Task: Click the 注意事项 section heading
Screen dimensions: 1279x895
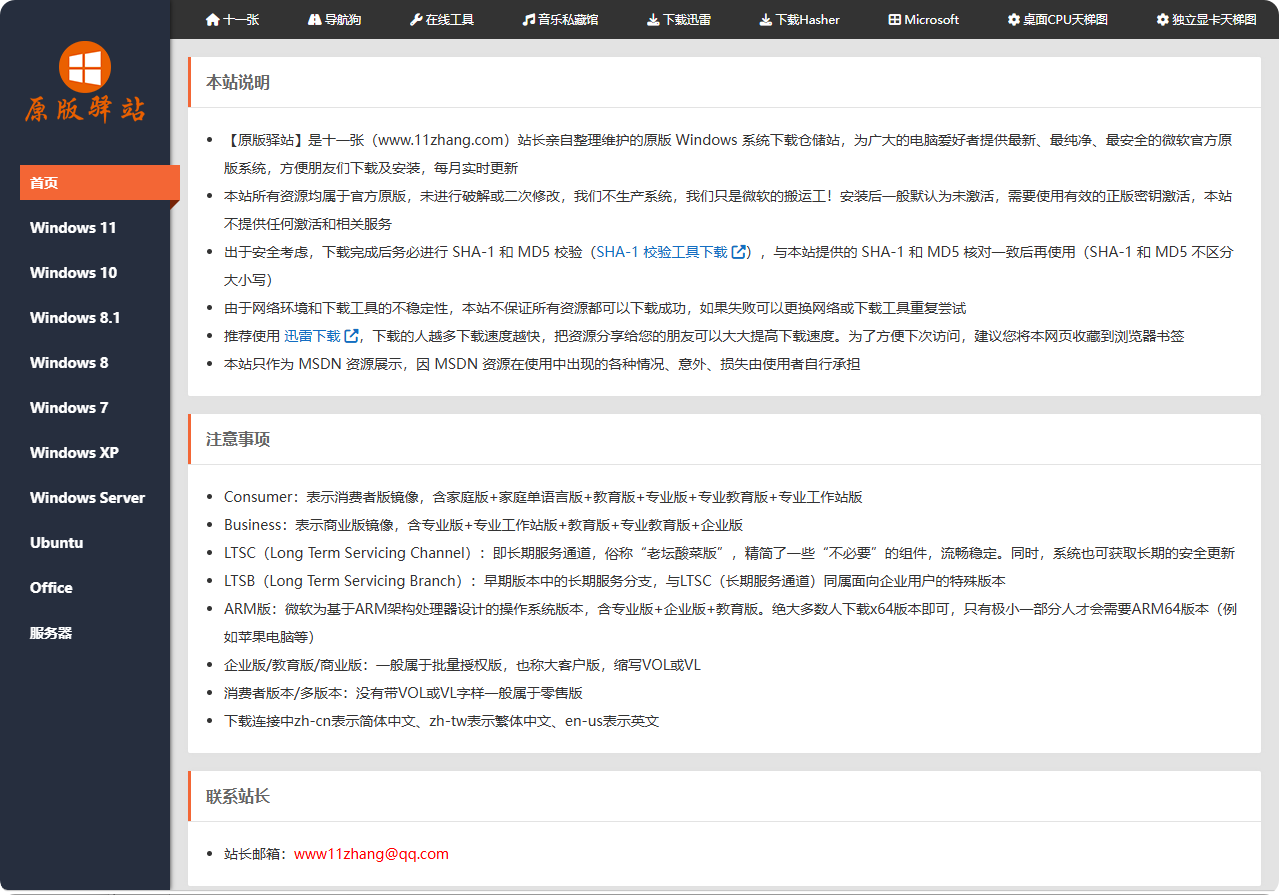Action: point(238,440)
